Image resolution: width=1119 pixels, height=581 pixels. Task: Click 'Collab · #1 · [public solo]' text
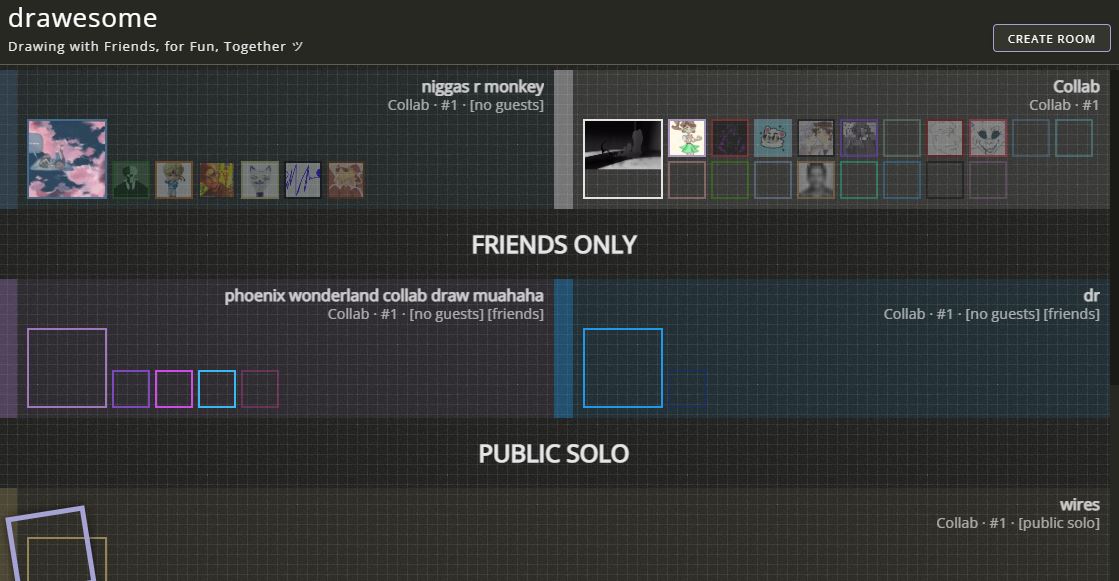click(1018, 523)
